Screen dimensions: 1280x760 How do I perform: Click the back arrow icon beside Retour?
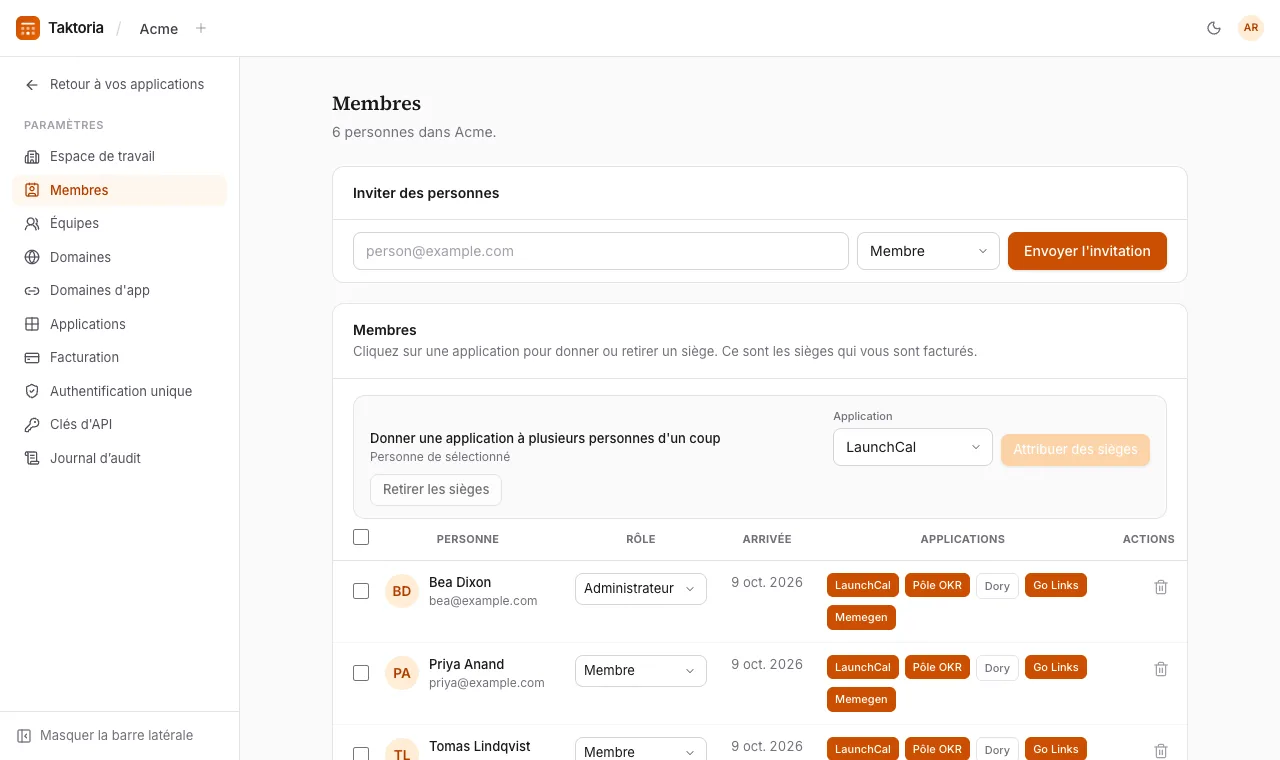32,85
